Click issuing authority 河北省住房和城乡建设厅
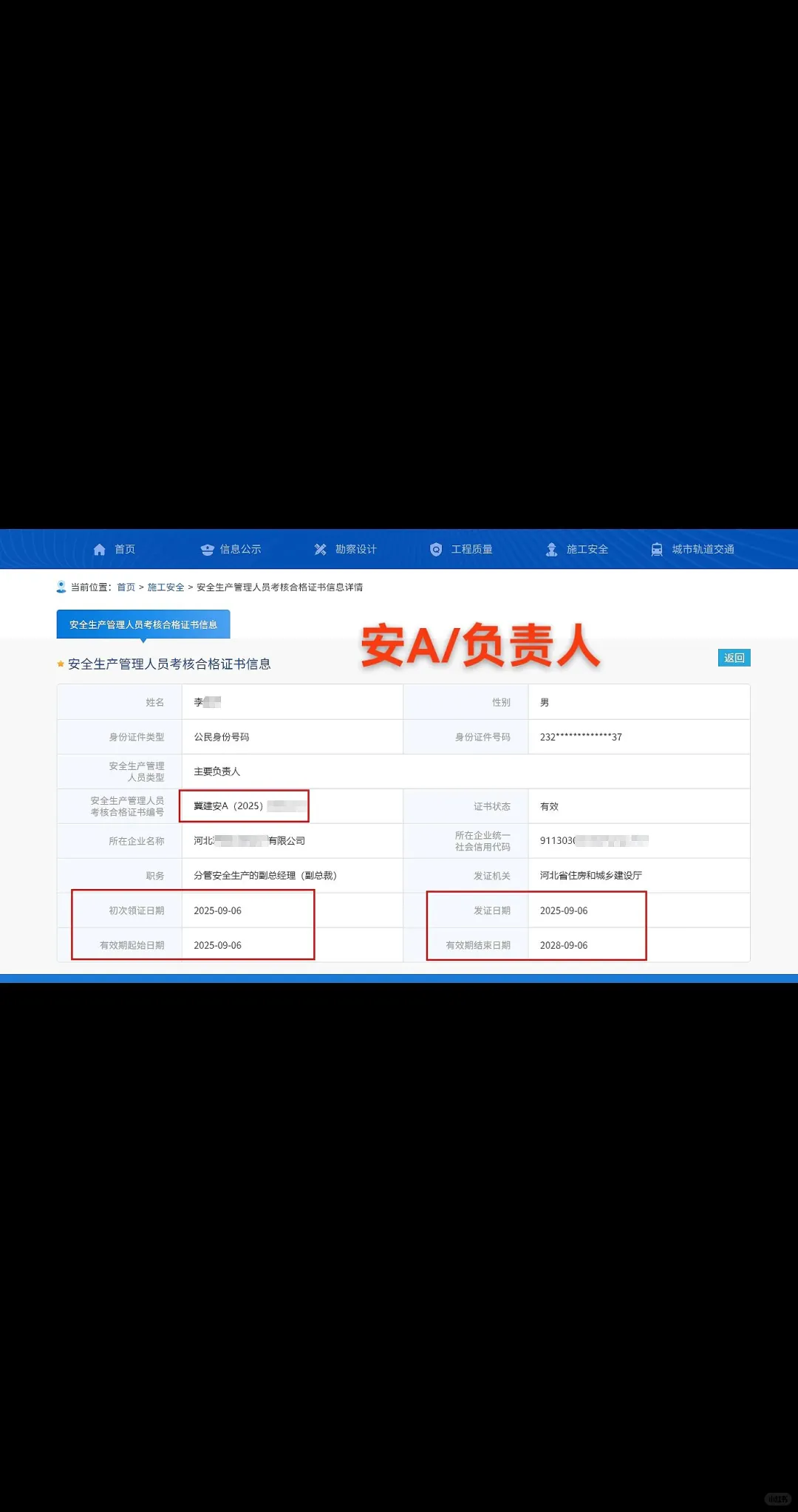The height and width of the screenshot is (1512, 798). tap(590, 876)
